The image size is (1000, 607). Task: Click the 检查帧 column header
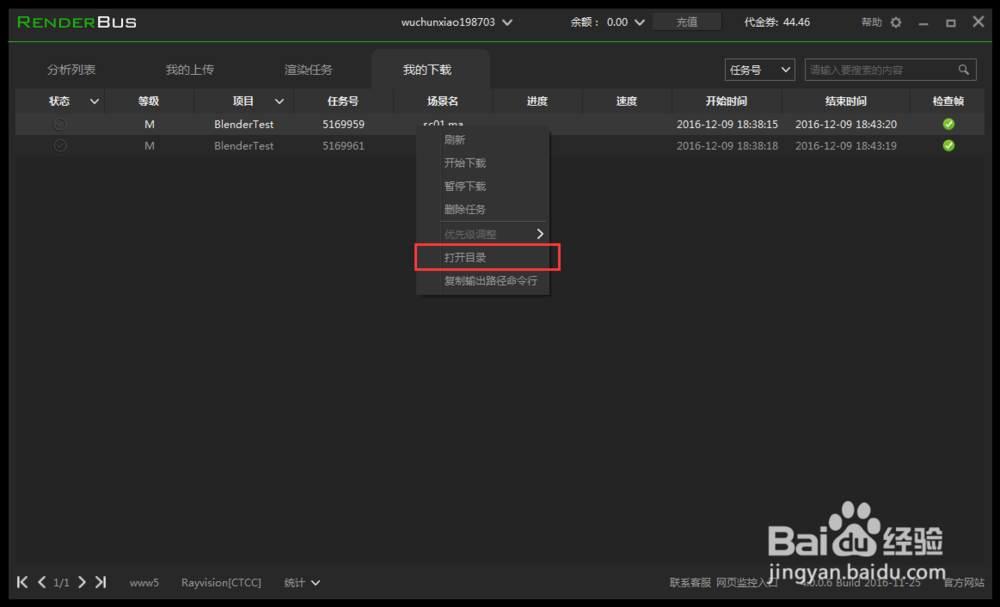click(948, 101)
